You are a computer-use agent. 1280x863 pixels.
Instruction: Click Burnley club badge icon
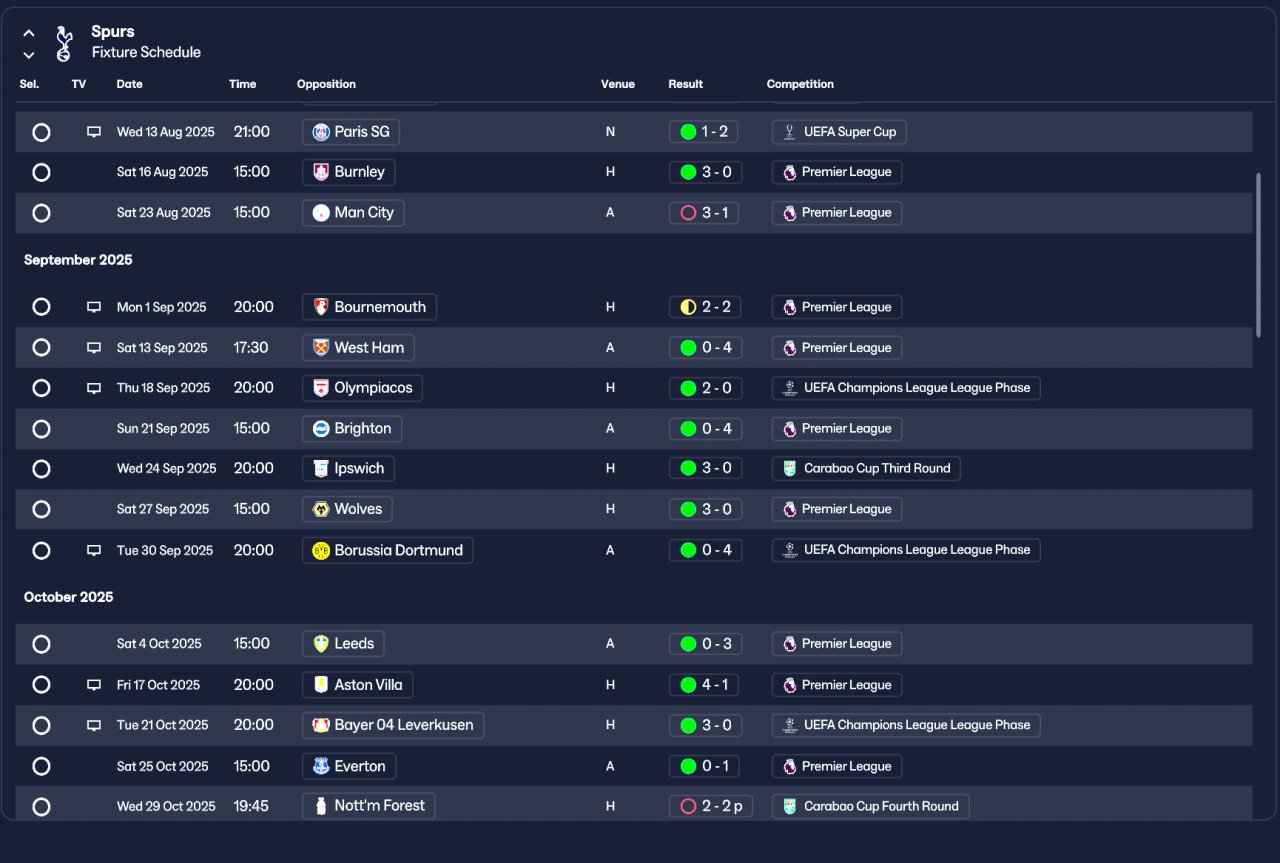point(321,172)
